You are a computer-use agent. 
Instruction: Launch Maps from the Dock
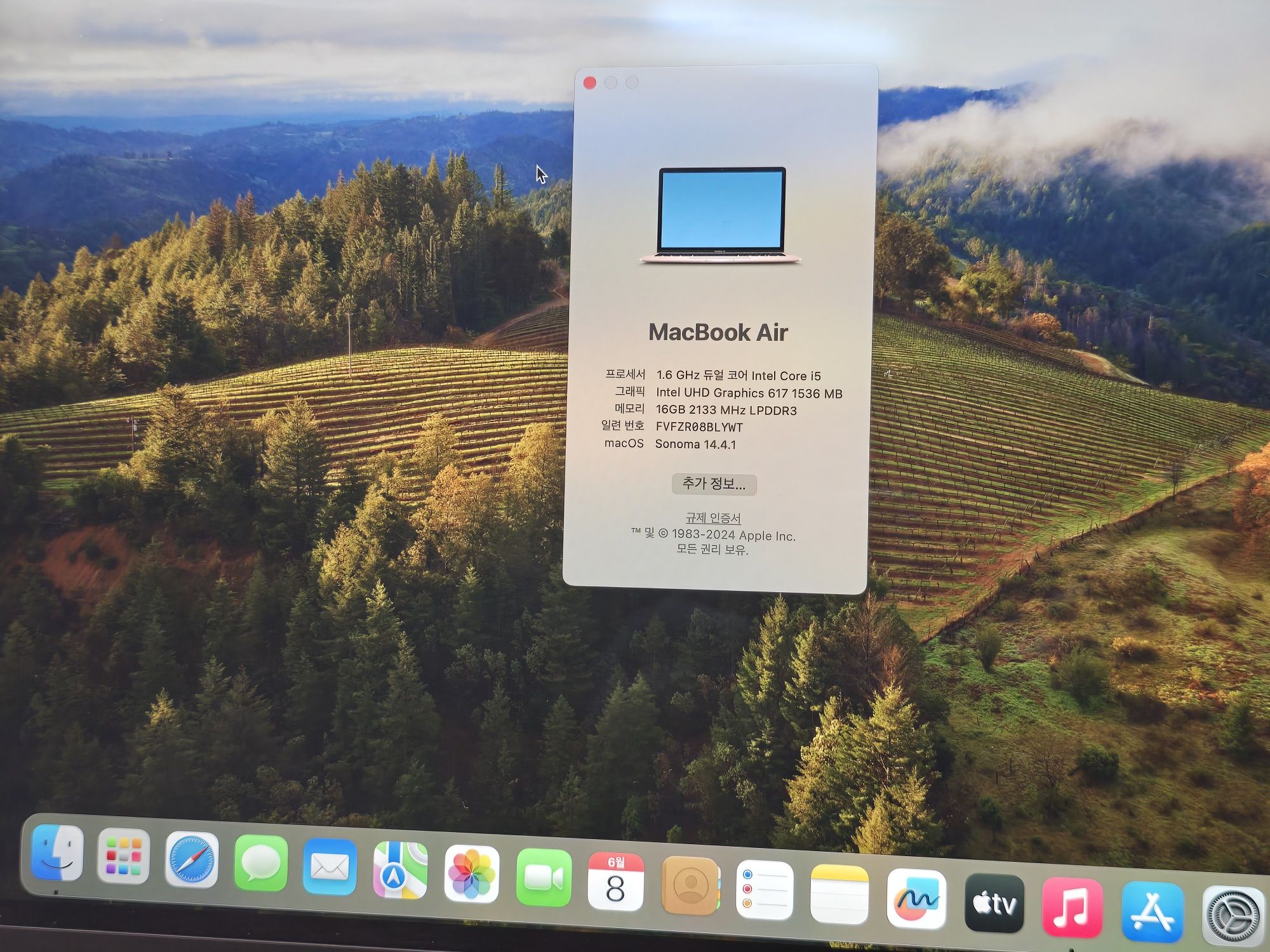pyautogui.click(x=400, y=870)
